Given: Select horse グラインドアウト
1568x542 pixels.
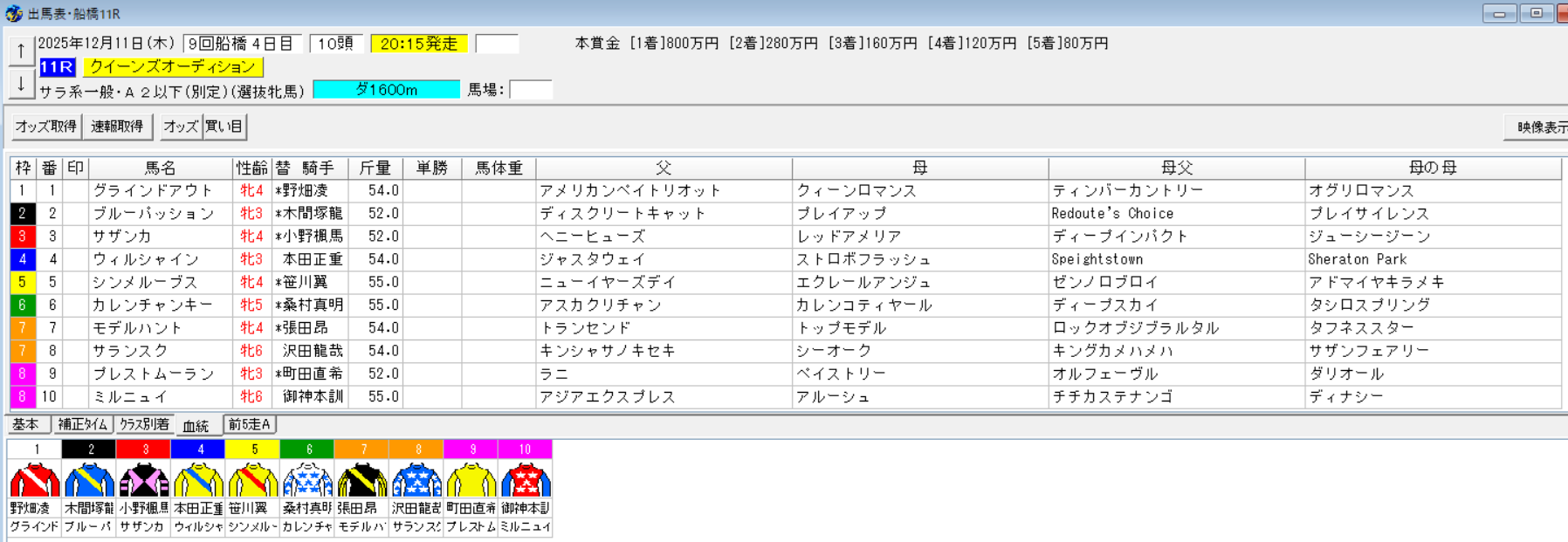Looking at the screenshot, I should tap(153, 190).
